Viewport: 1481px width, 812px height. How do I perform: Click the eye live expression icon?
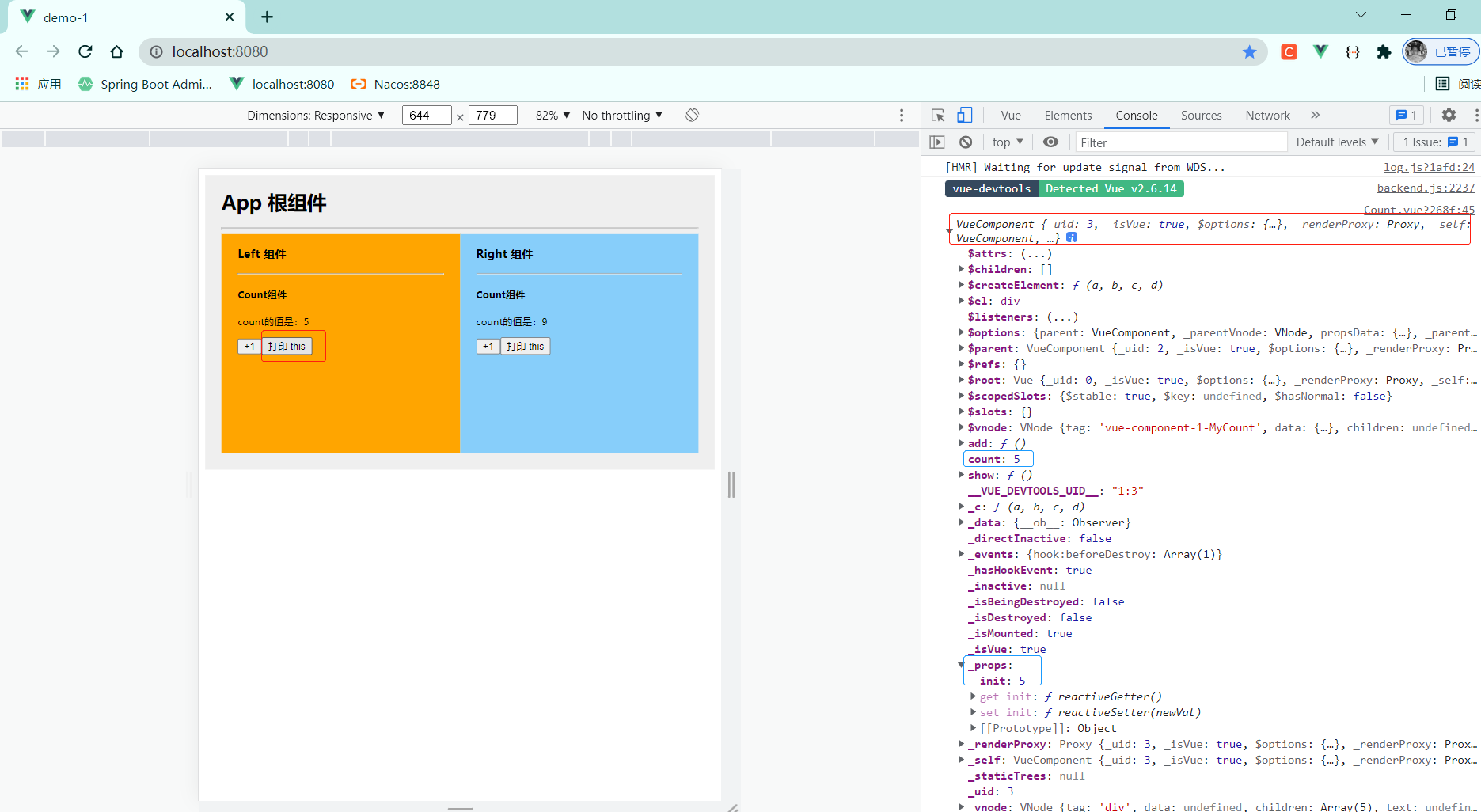(1050, 142)
